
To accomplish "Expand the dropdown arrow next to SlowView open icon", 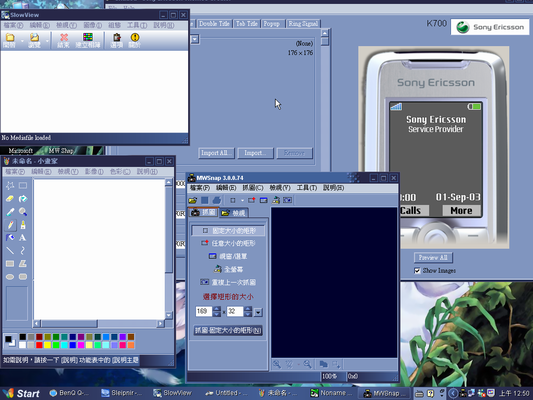I will pos(22,41).
